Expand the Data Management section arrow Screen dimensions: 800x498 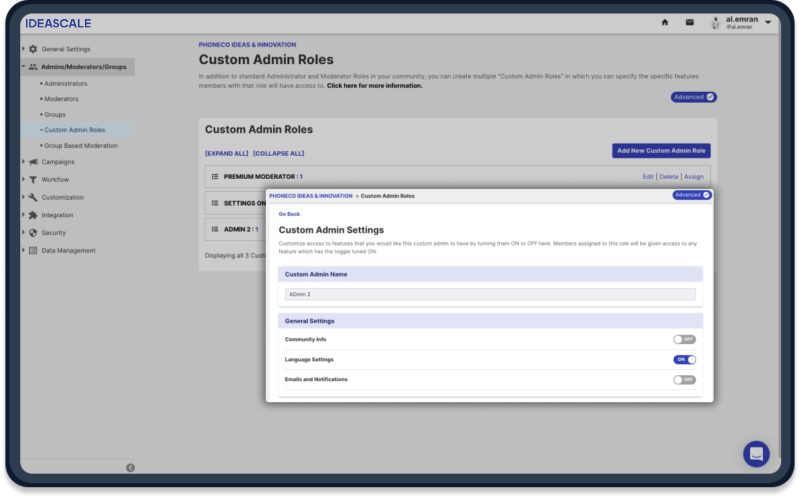pos(23,250)
